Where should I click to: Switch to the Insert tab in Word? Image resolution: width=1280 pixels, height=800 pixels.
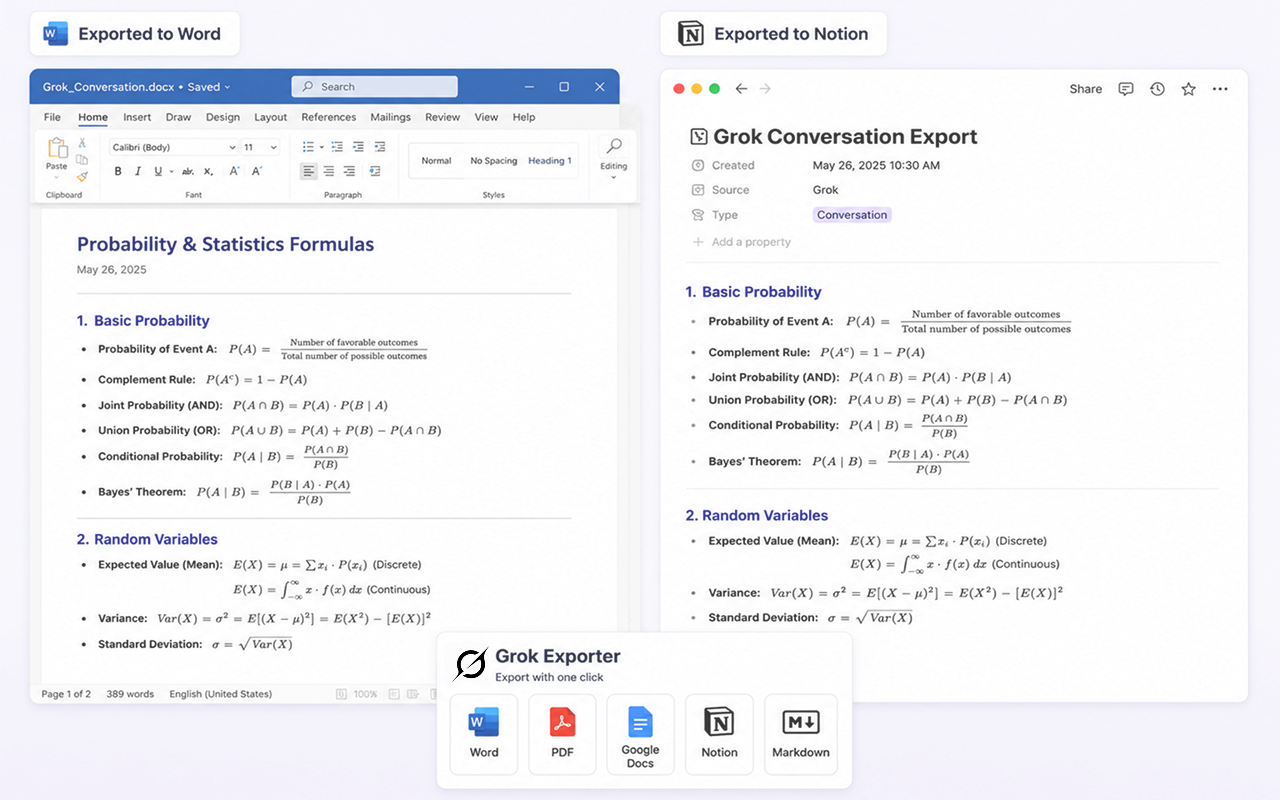point(137,117)
